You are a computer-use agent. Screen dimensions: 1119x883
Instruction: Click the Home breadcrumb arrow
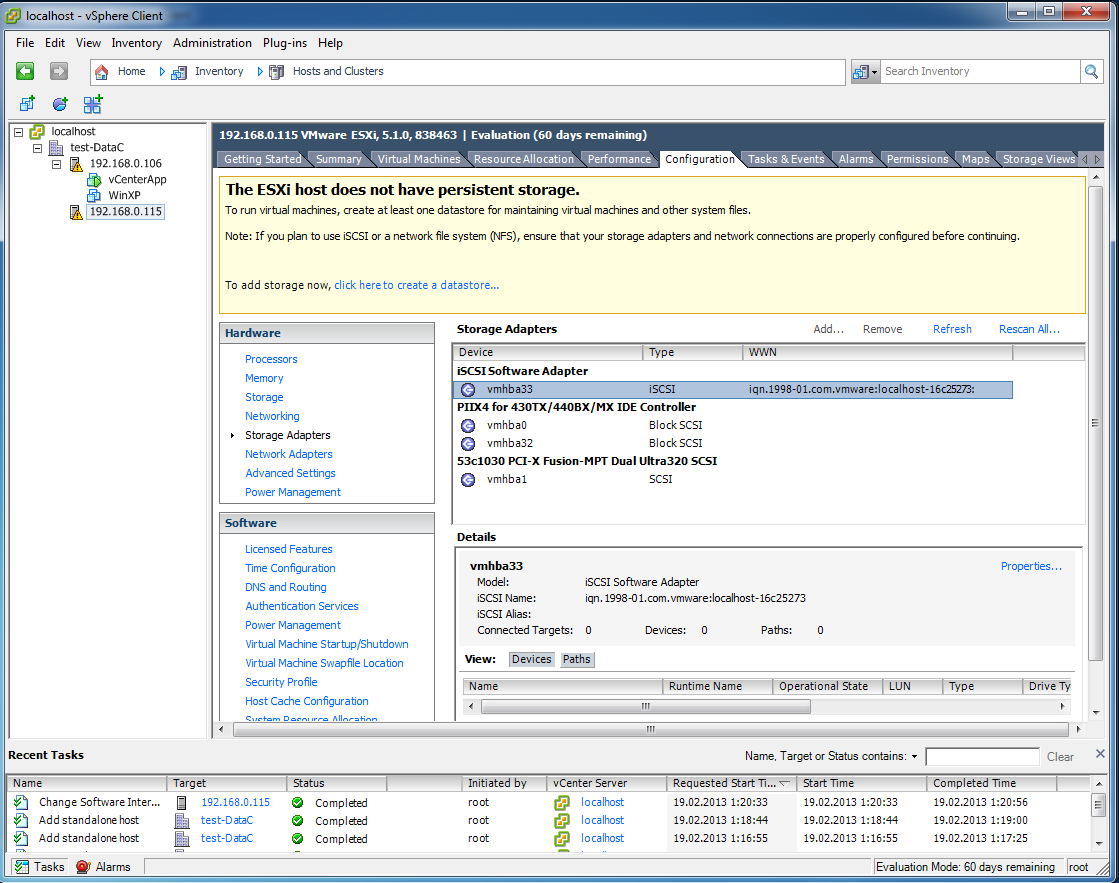pyautogui.click(x=162, y=71)
